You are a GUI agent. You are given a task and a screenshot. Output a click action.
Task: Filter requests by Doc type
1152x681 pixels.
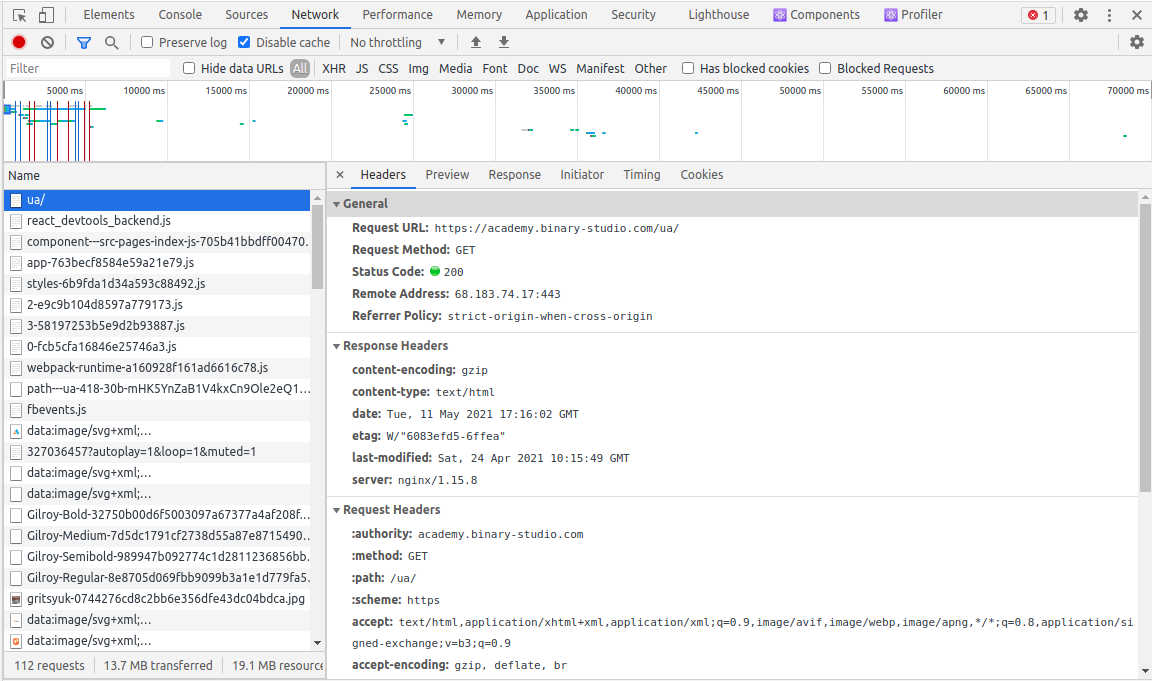point(528,68)
